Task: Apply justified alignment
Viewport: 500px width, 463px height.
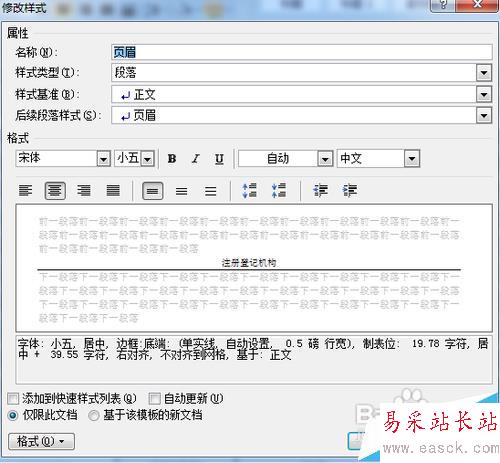Action: coord(113,191)
